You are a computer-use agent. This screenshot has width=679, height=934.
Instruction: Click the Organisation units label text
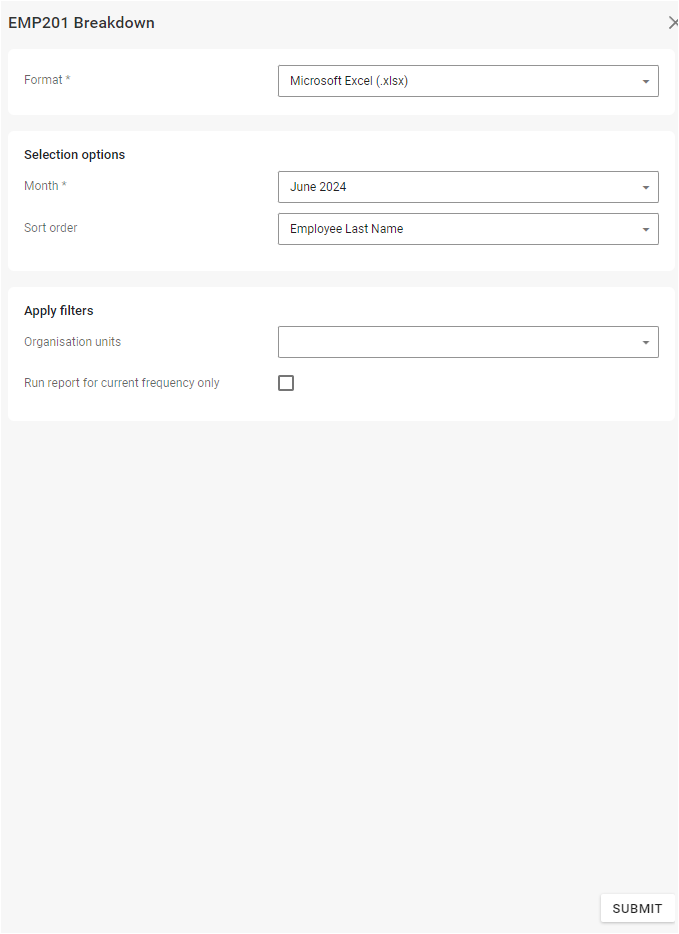pos(73,342)
